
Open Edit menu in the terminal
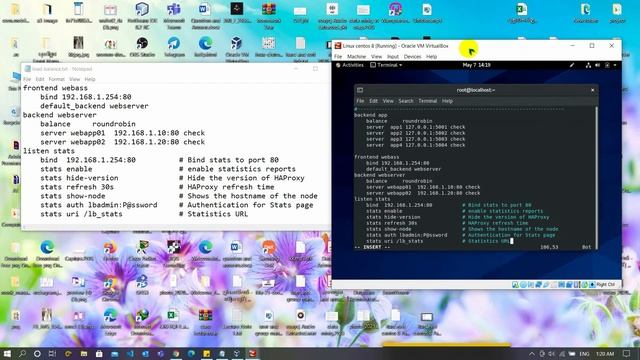pyautogui.click(x=373, y=101)
